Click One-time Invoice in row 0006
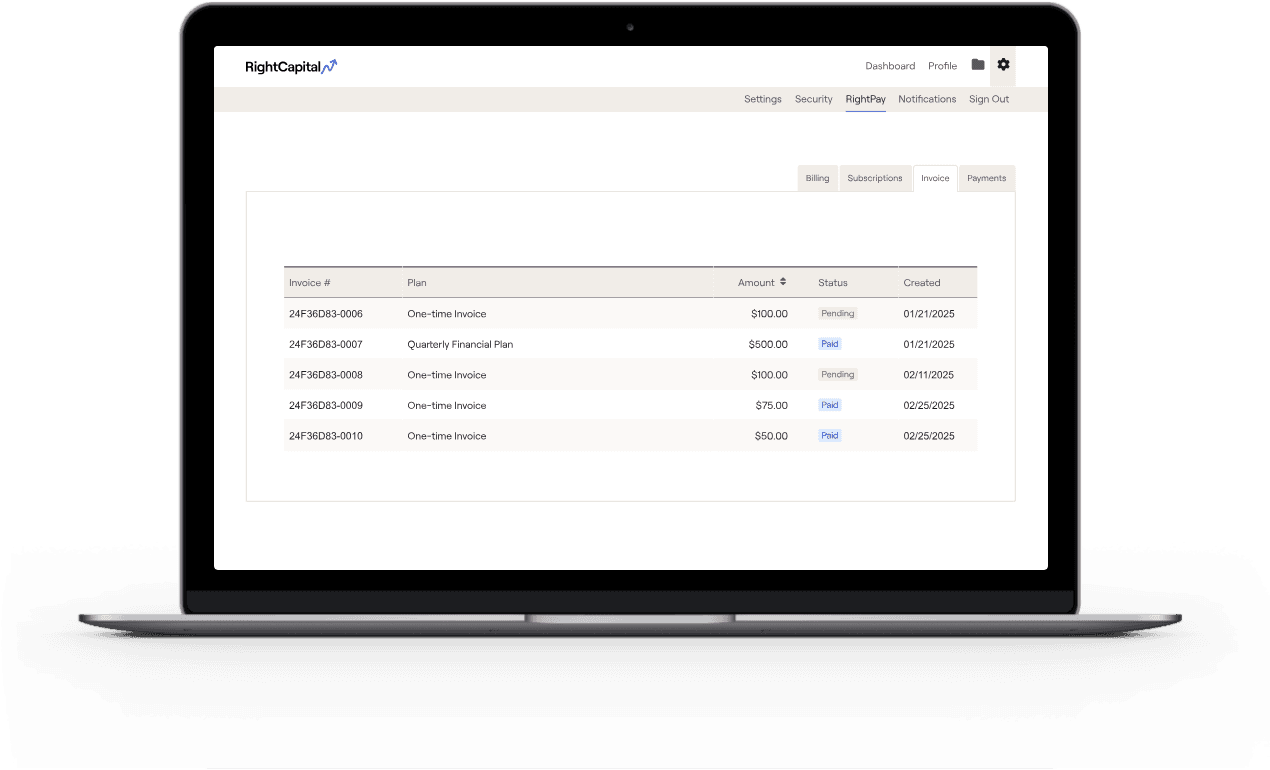The width and height of the screenshot is (1270, 770). tap(447, 314)
